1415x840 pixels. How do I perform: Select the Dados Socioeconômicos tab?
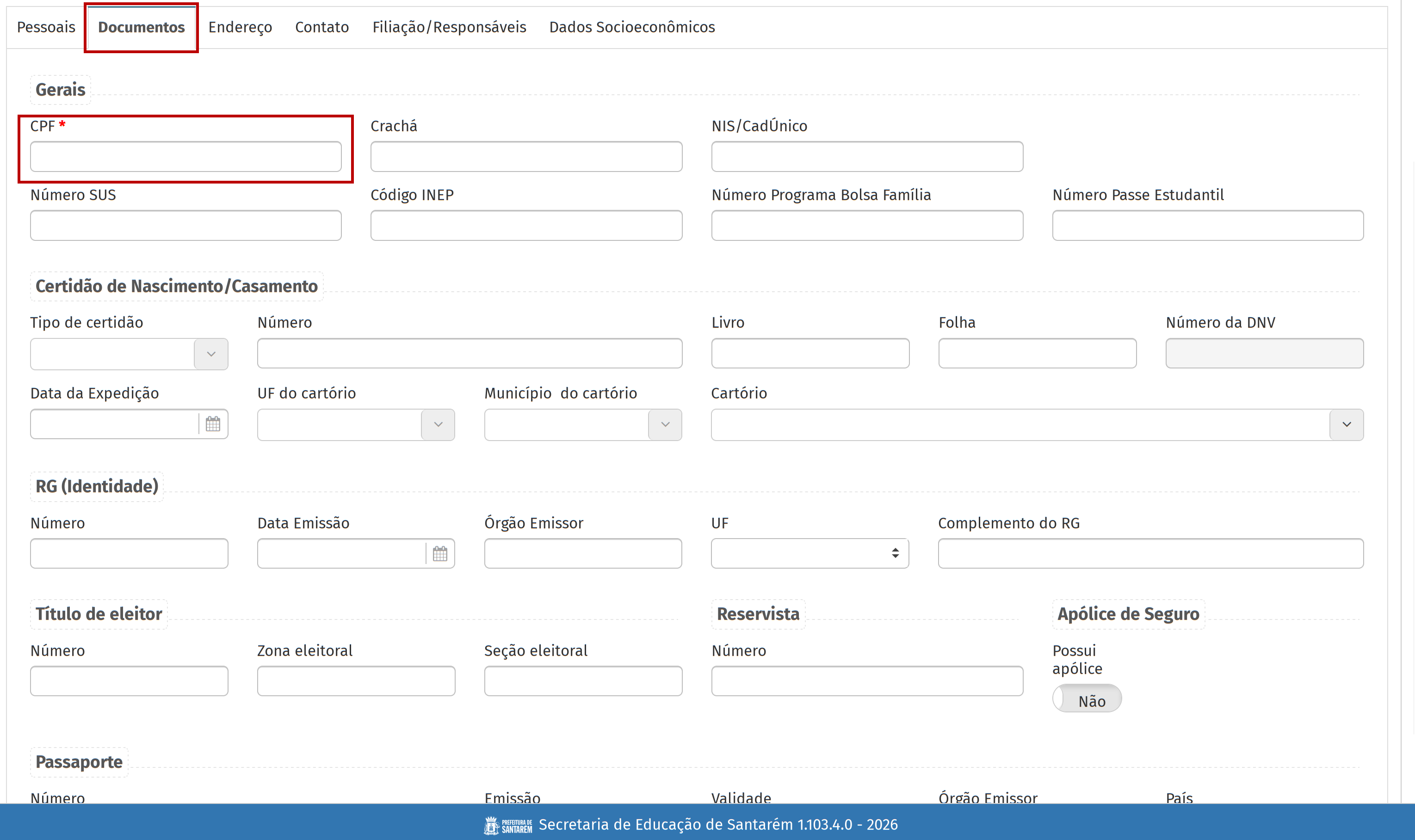pyautogui.click(x=632, y=27)
